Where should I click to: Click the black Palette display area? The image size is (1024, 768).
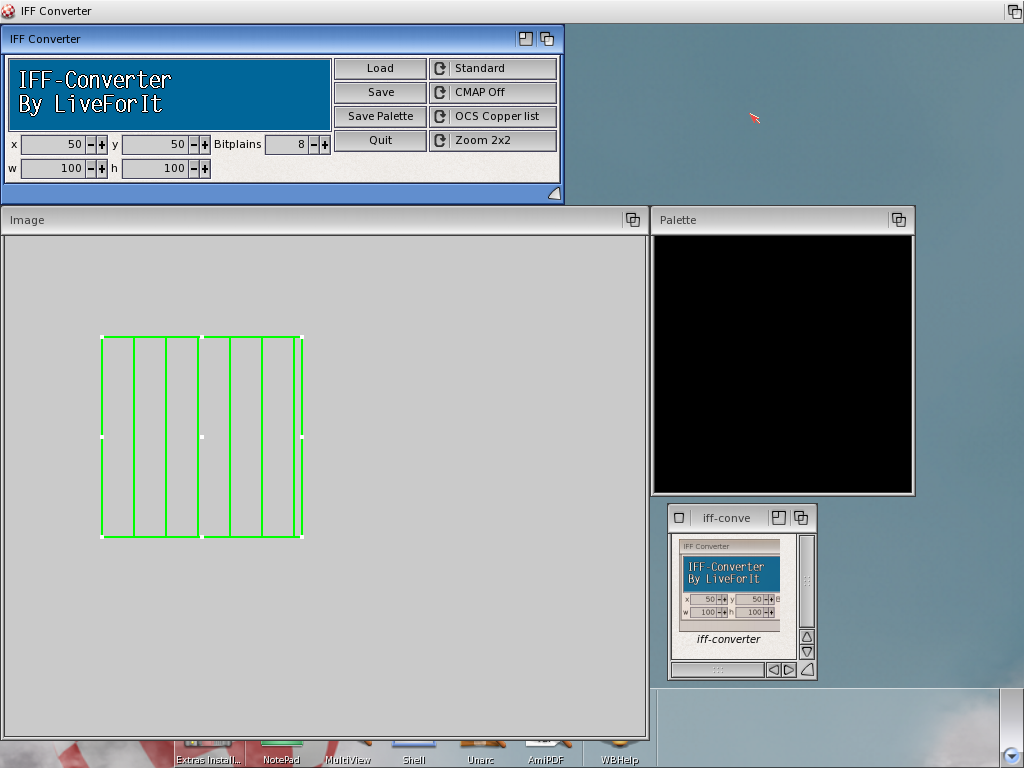click(x=782, y=364)
